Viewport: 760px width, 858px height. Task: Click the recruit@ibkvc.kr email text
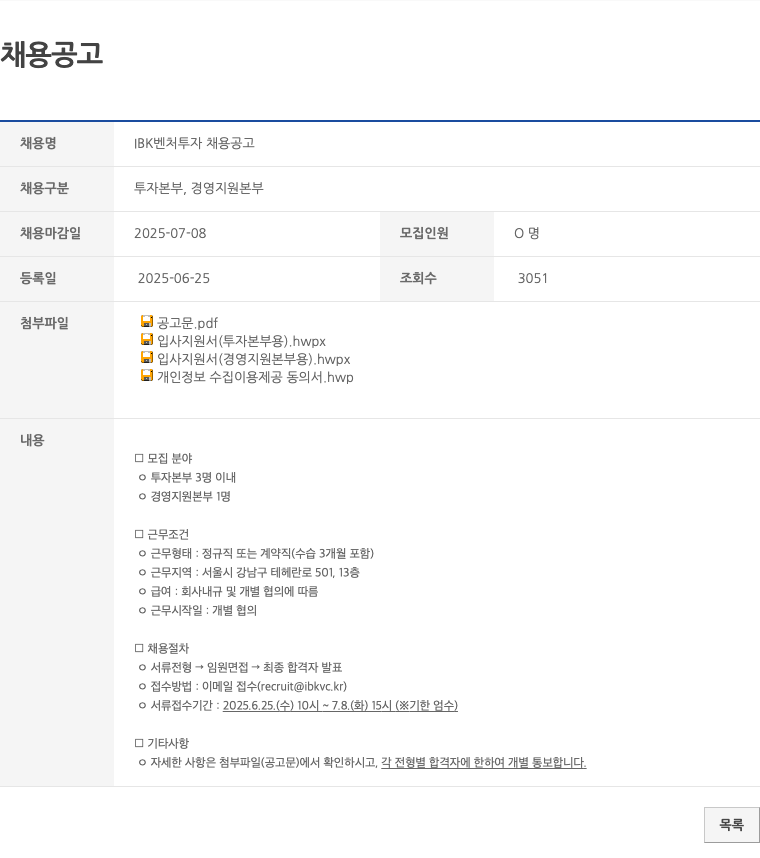[x=302, y=686]
